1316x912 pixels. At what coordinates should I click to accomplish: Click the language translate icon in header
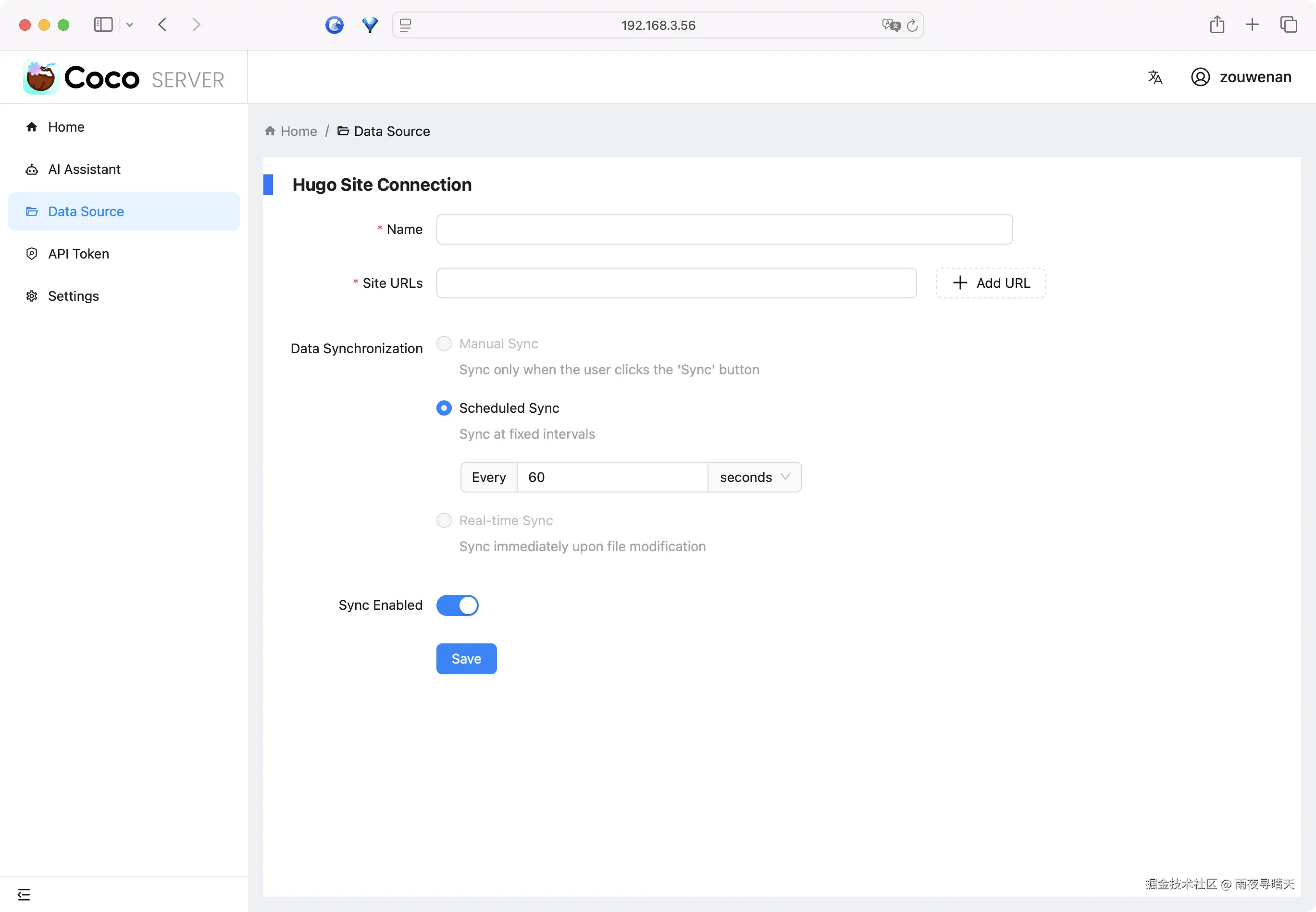coord(1155,77)
